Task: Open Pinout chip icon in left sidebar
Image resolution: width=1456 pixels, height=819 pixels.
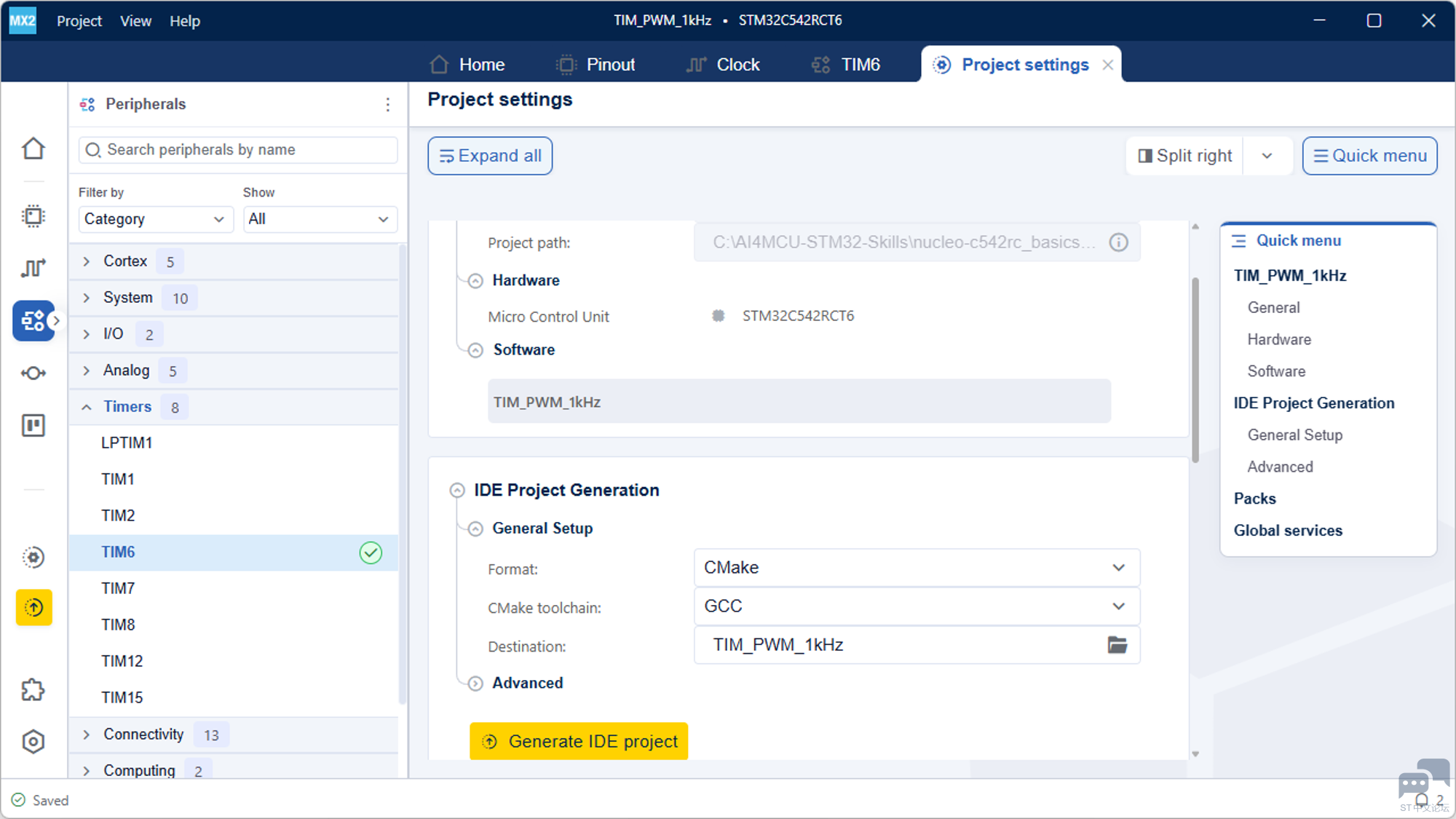Action: pyautogui.click(x=33, y=216)
